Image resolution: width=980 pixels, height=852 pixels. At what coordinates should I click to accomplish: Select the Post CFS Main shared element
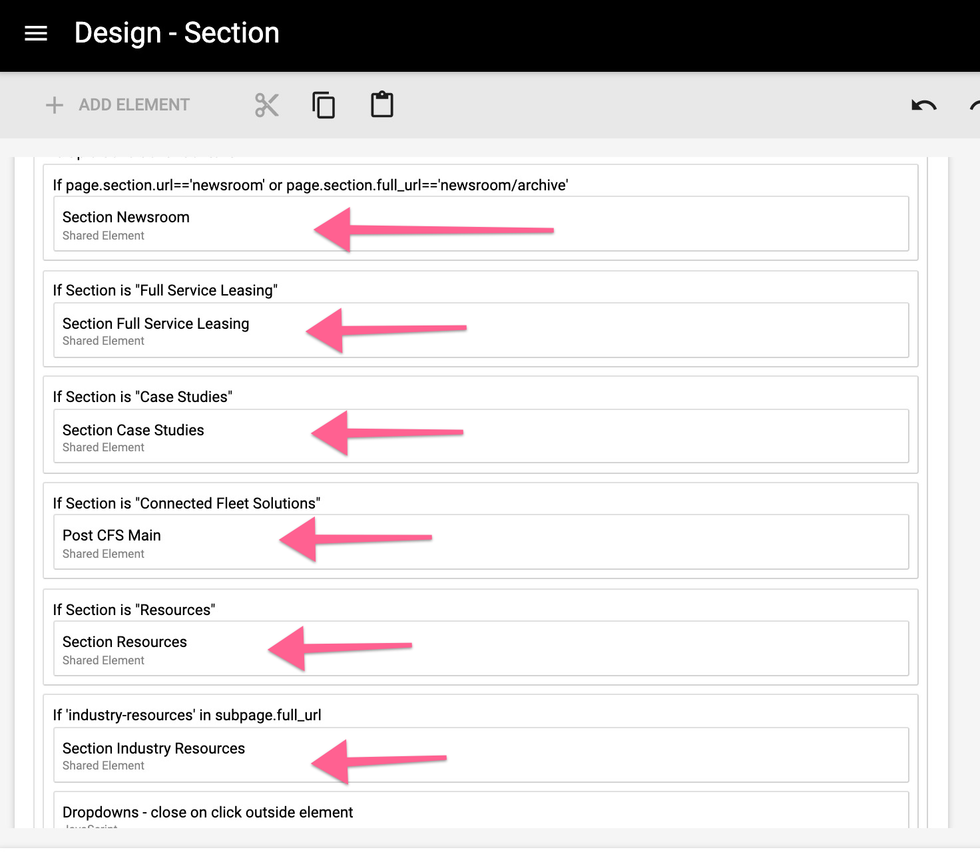pos(112,536)
